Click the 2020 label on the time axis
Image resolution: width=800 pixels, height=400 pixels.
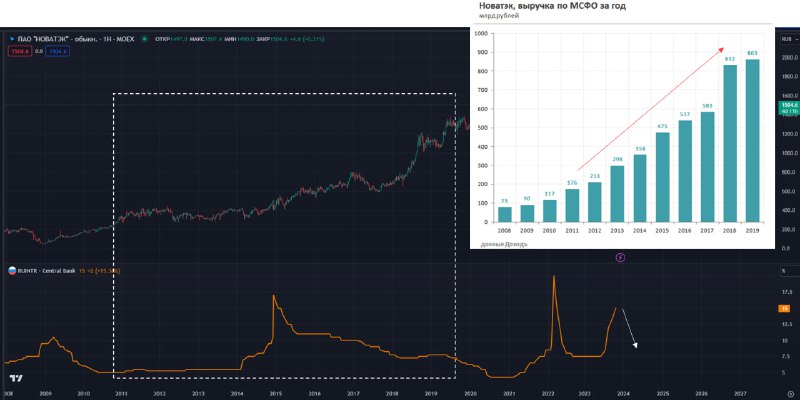[470, 394]
